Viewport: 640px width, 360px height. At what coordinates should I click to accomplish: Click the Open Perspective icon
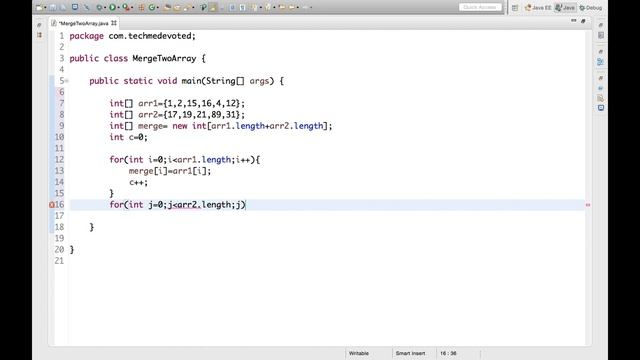515,7
